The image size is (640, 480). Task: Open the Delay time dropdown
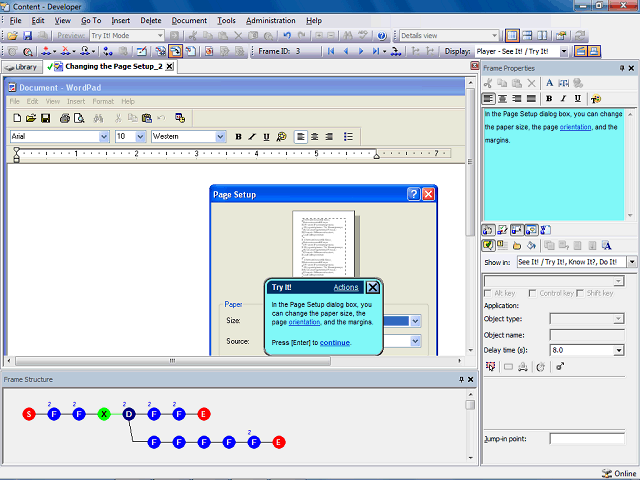[619, 350]
